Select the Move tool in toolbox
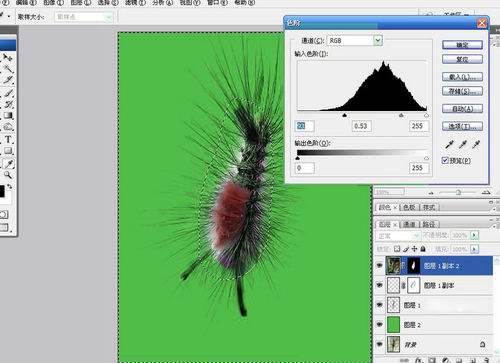The width and height of the screenshot is (500, 363). 8,58
